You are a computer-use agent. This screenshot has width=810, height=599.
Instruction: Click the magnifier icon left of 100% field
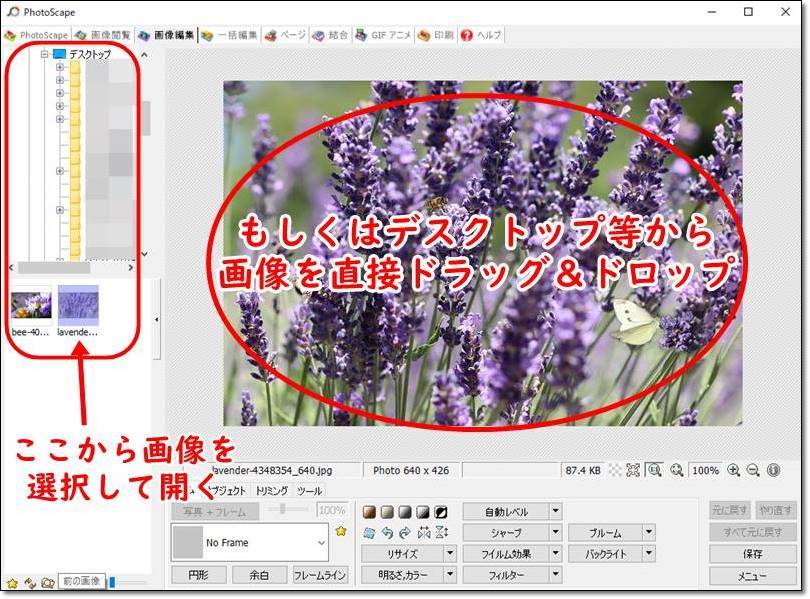click(x=677, y=470)
